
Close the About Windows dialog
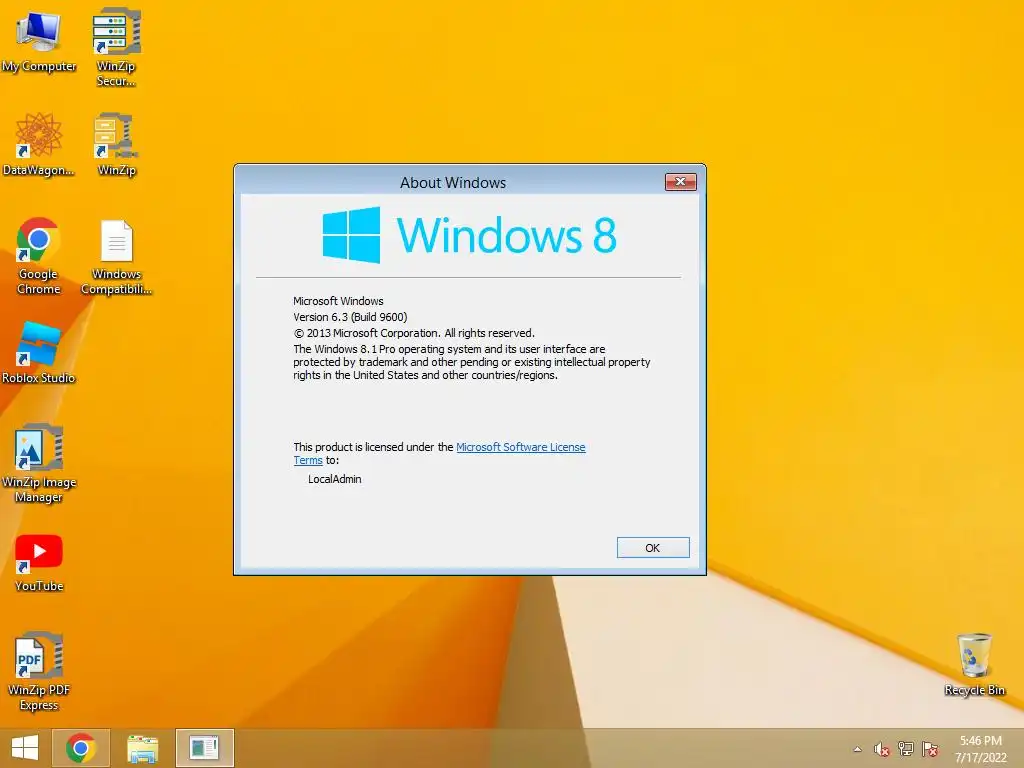pos(680,182)
